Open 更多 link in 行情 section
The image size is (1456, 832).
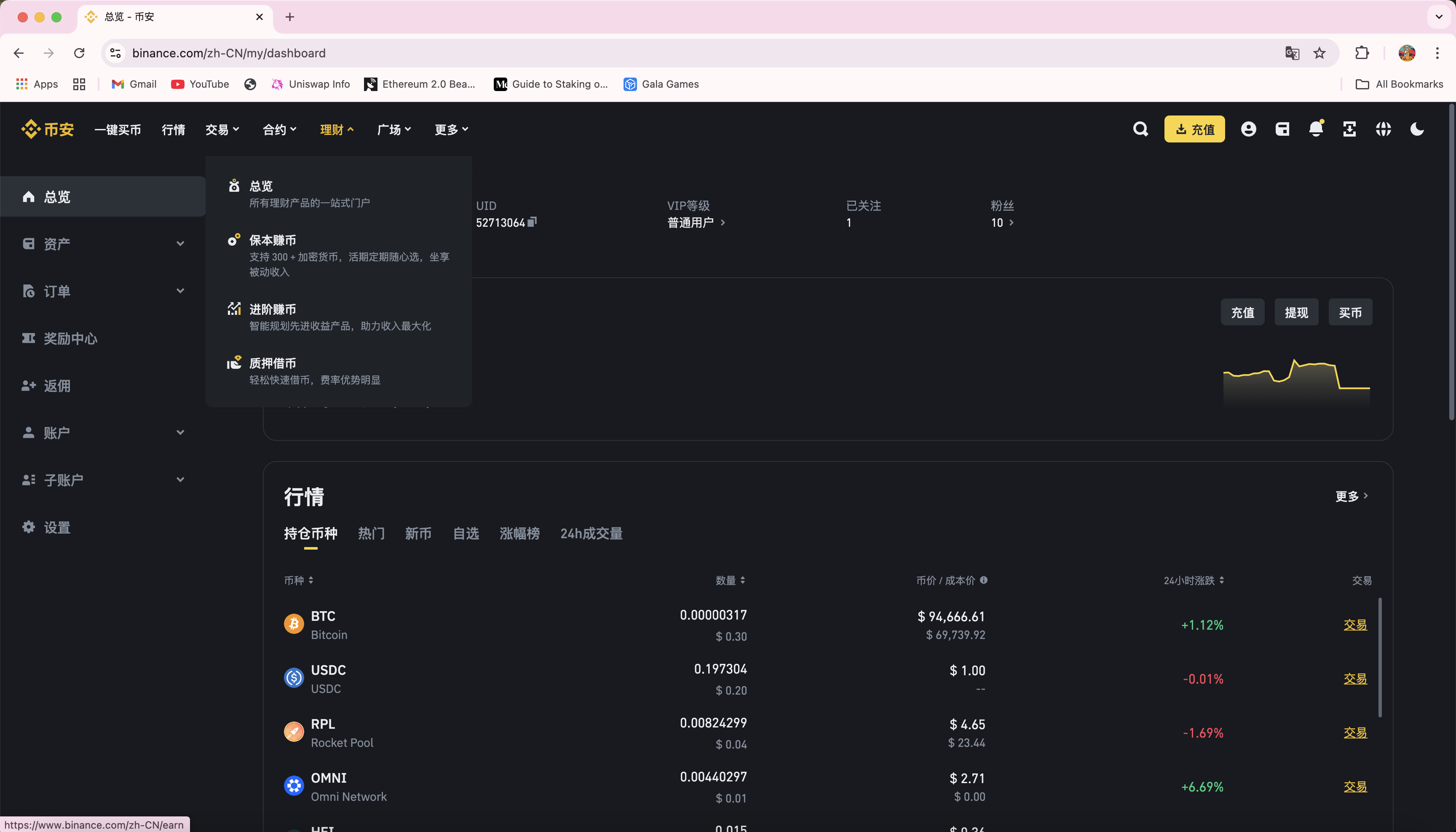tap(1352, 496)
